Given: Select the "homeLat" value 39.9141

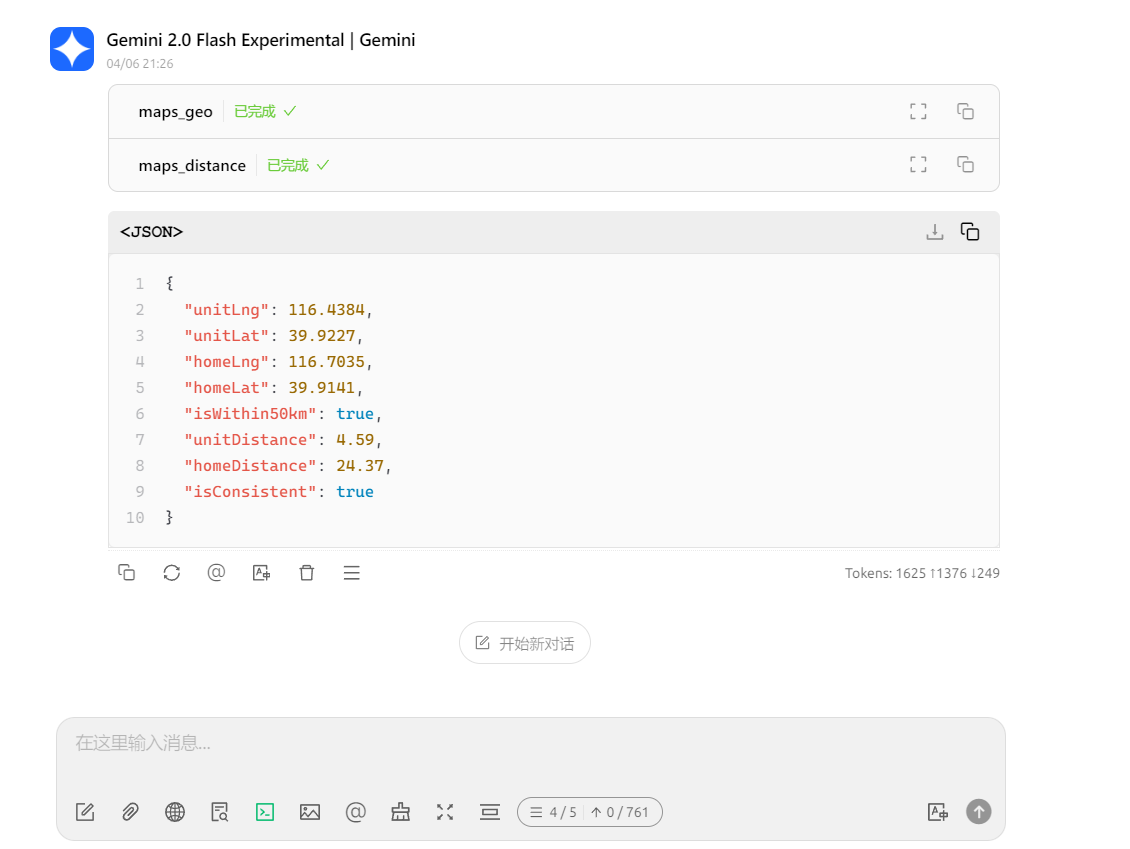Looking at the screenshot, I should pos(322,388).
